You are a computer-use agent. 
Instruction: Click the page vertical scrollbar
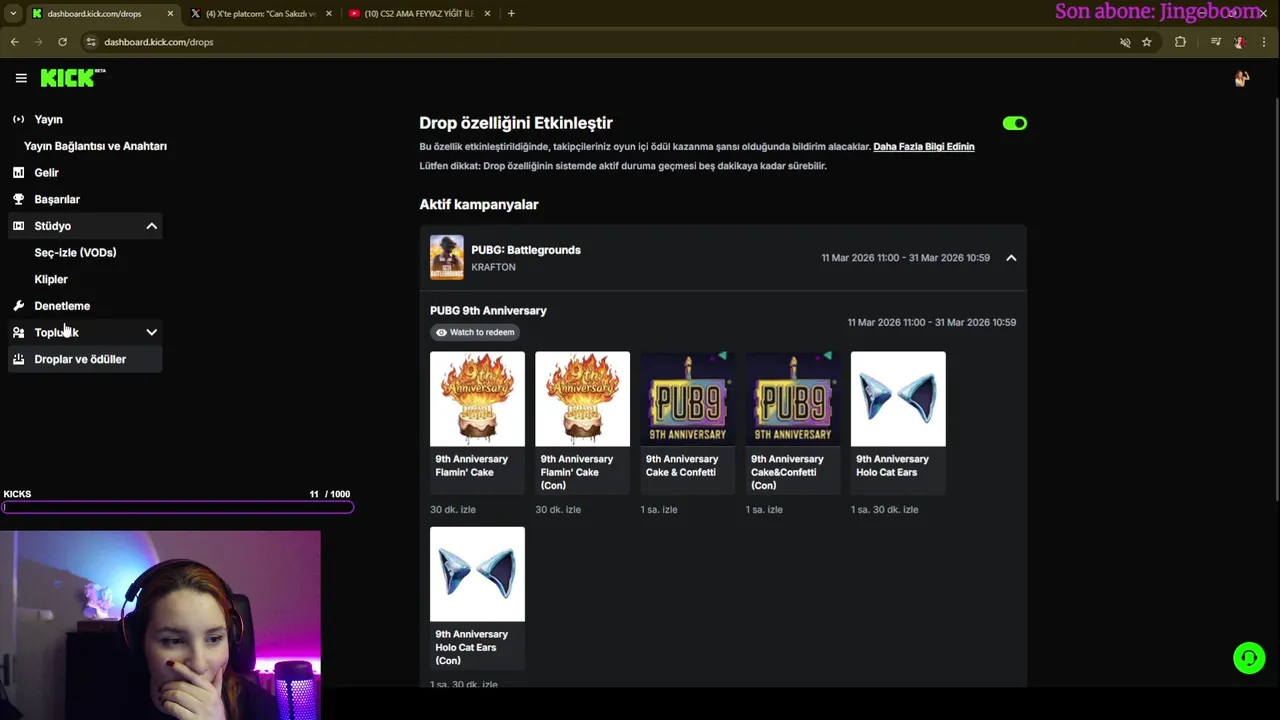point(1276,300)
